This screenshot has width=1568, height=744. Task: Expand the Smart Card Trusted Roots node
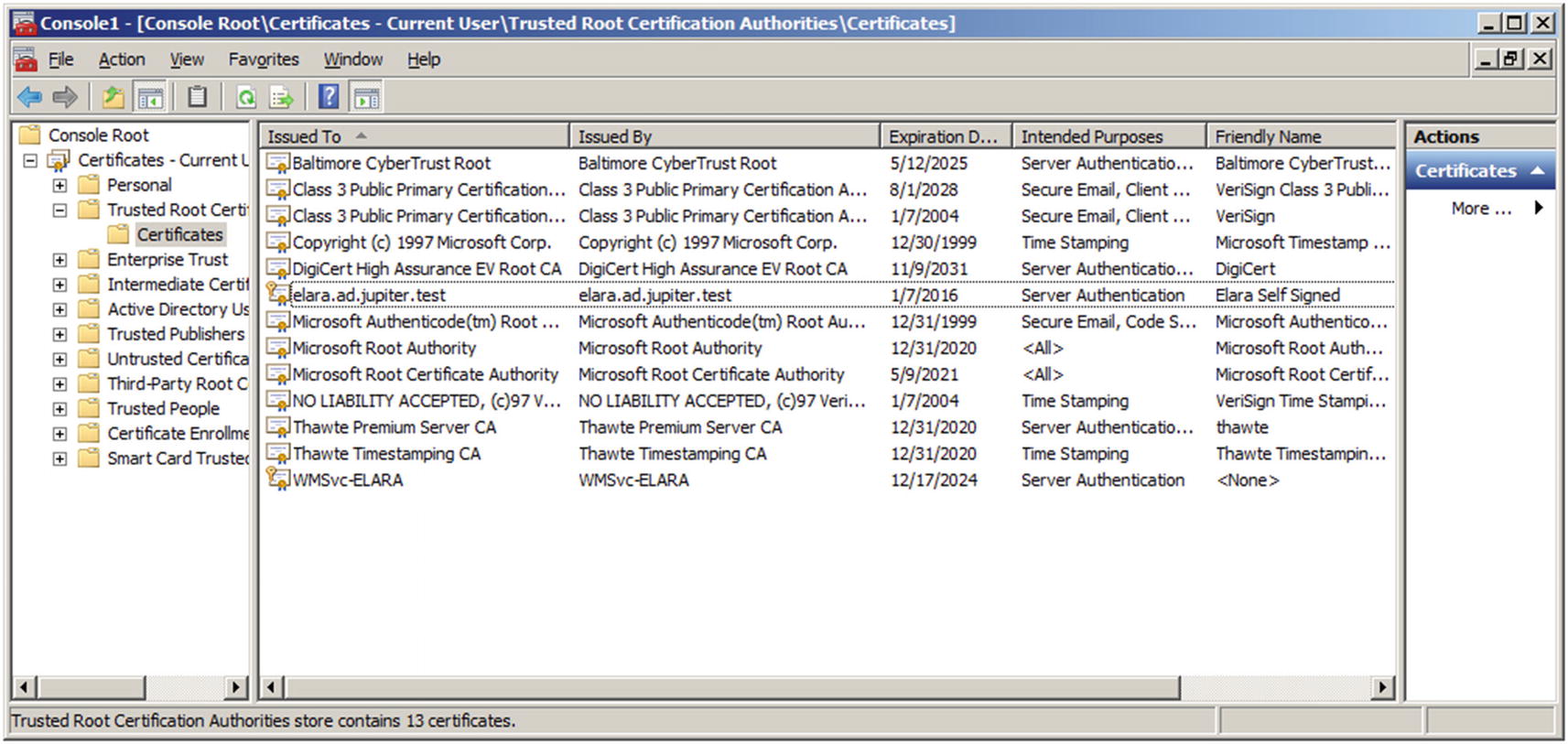[x=59, y=458]
